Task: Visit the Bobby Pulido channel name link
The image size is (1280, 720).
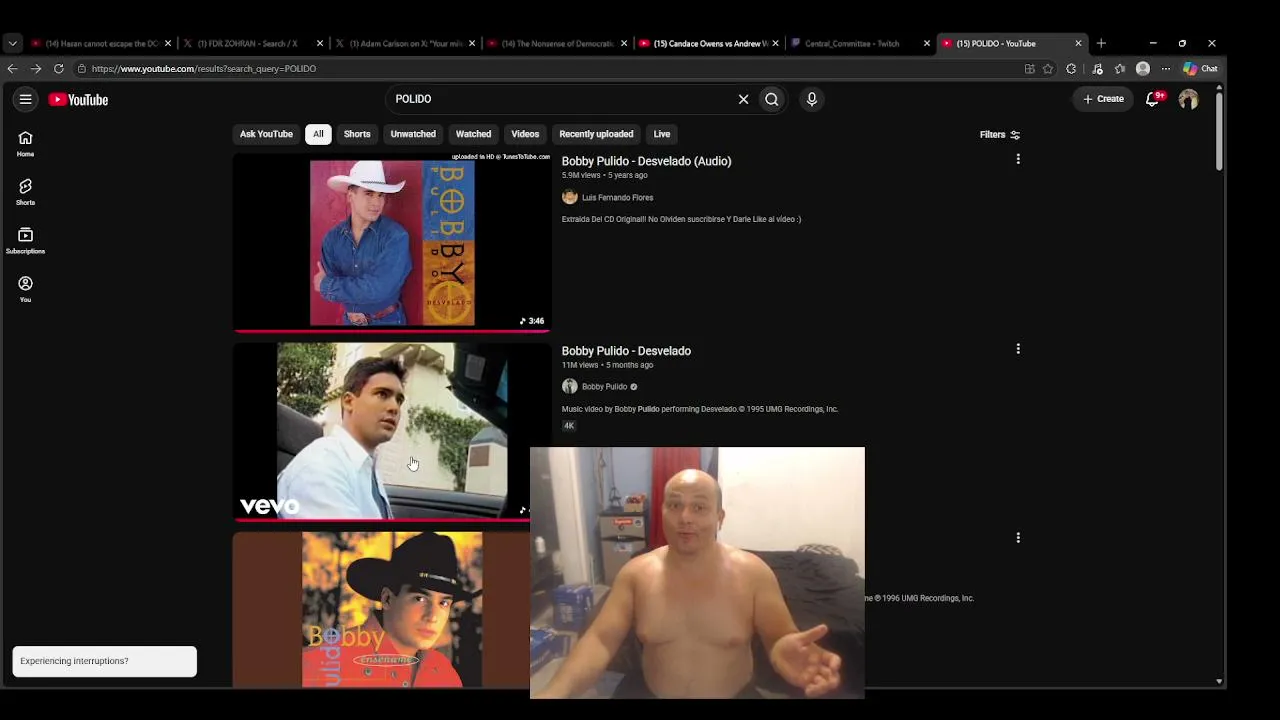Action: (x=604, y=387)
